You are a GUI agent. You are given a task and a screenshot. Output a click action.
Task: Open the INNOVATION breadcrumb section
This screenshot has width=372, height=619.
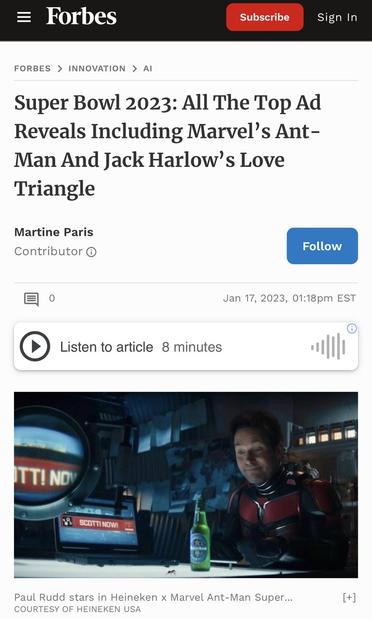(x=97, y=69)
